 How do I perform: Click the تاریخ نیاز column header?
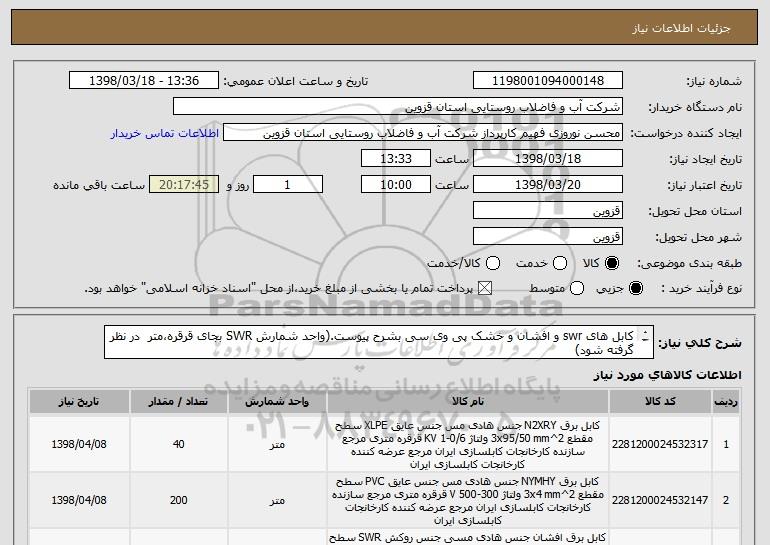tap(79, 402)
